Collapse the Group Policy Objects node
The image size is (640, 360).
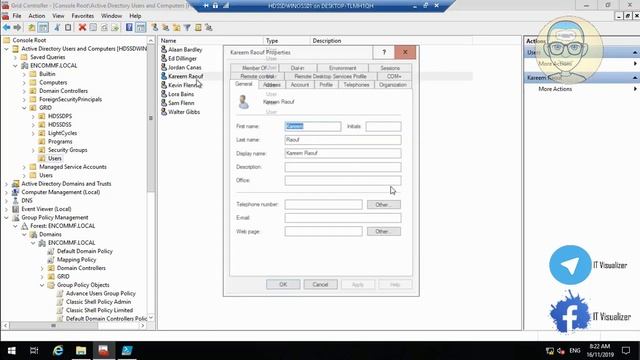pyautogui.click(x=42, y=285)
